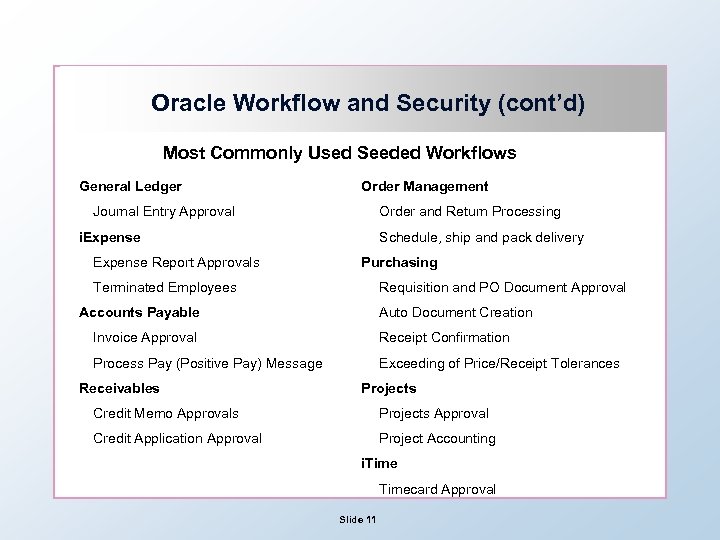Select 'Journal Entry Approval' line
Viewport: 720px width, 540px height.
click(163, 211)
